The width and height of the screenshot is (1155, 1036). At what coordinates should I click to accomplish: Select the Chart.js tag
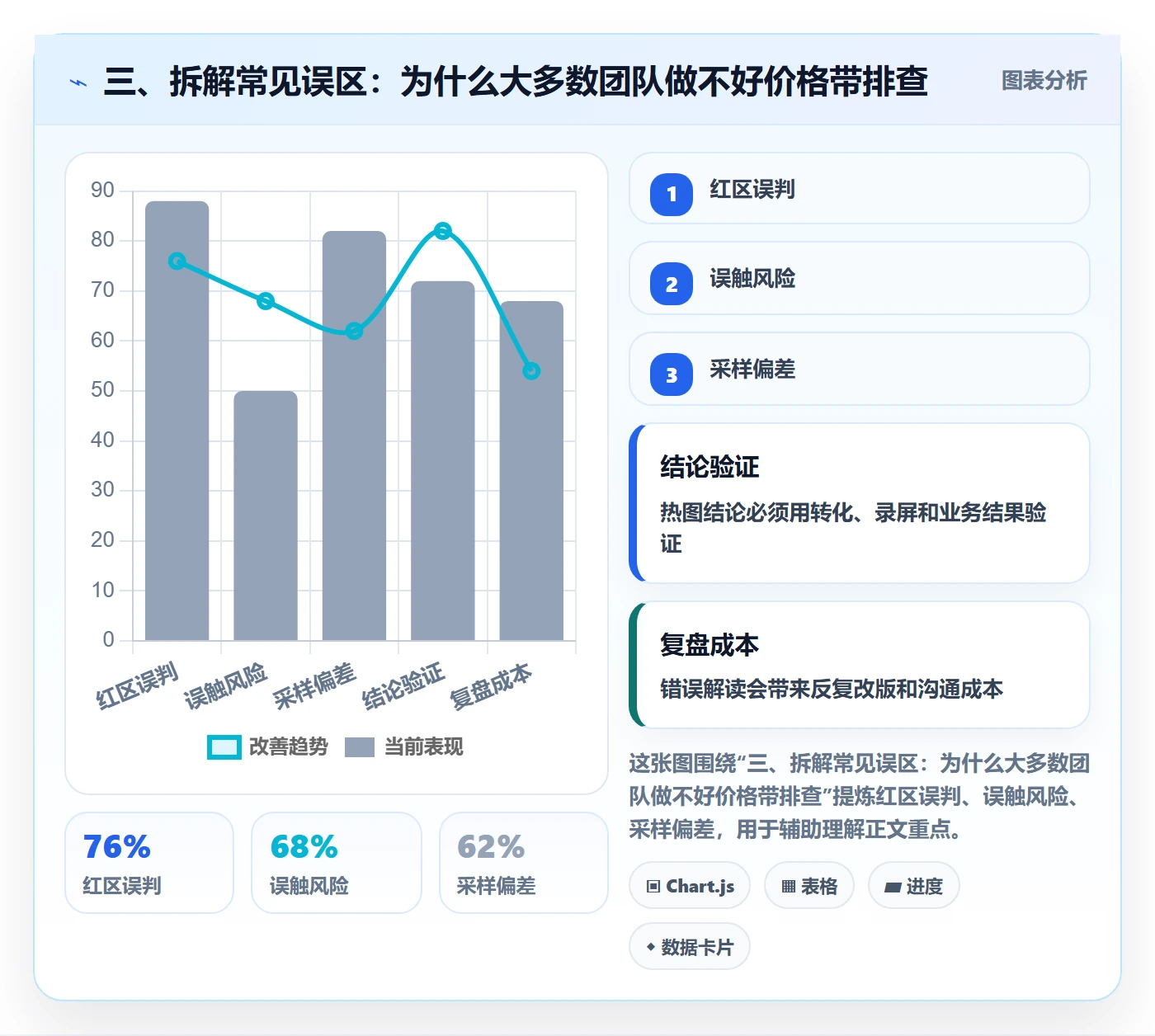coord(690,886)
